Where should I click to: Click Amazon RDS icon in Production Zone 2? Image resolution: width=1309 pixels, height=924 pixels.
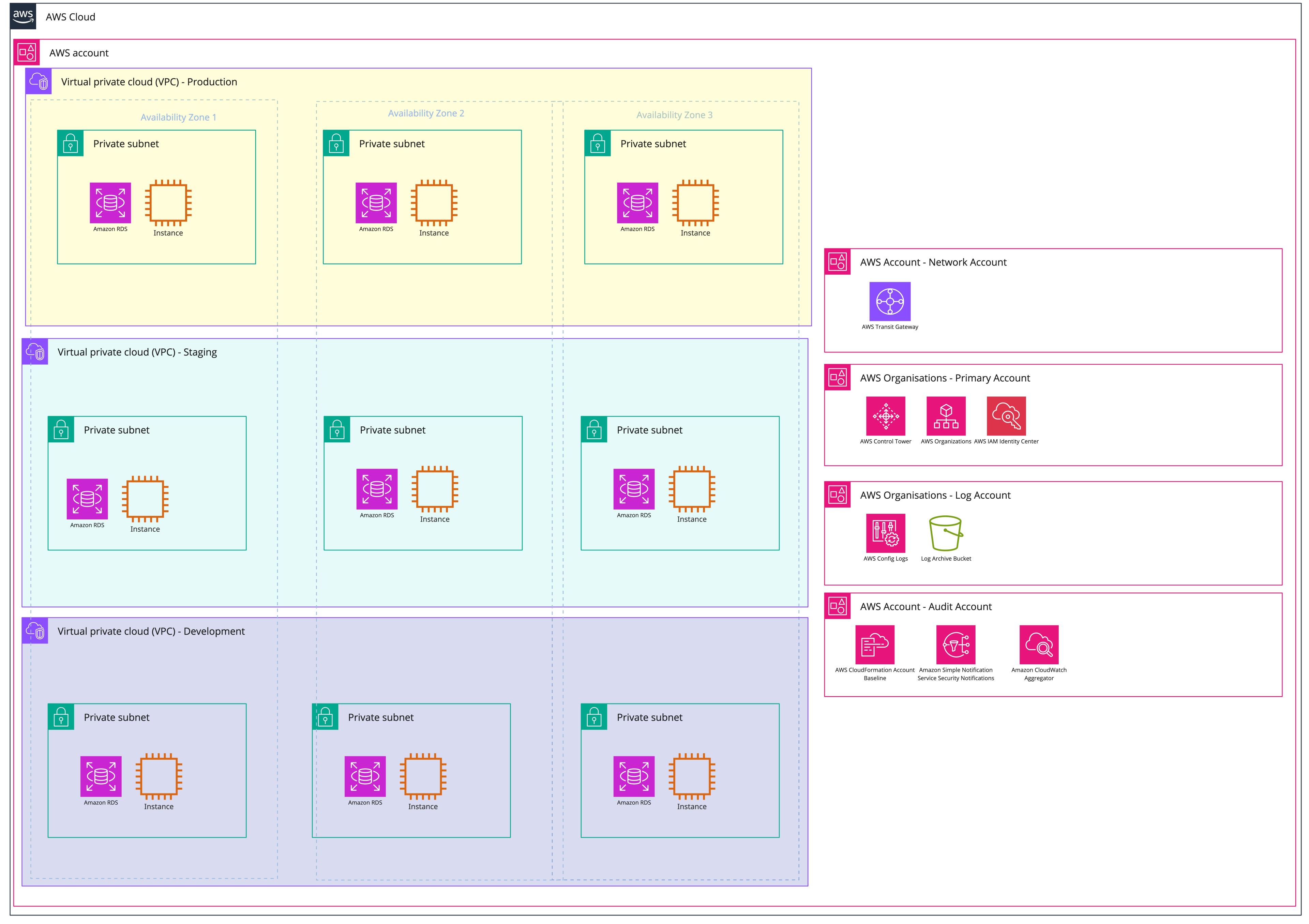[376, 203]
